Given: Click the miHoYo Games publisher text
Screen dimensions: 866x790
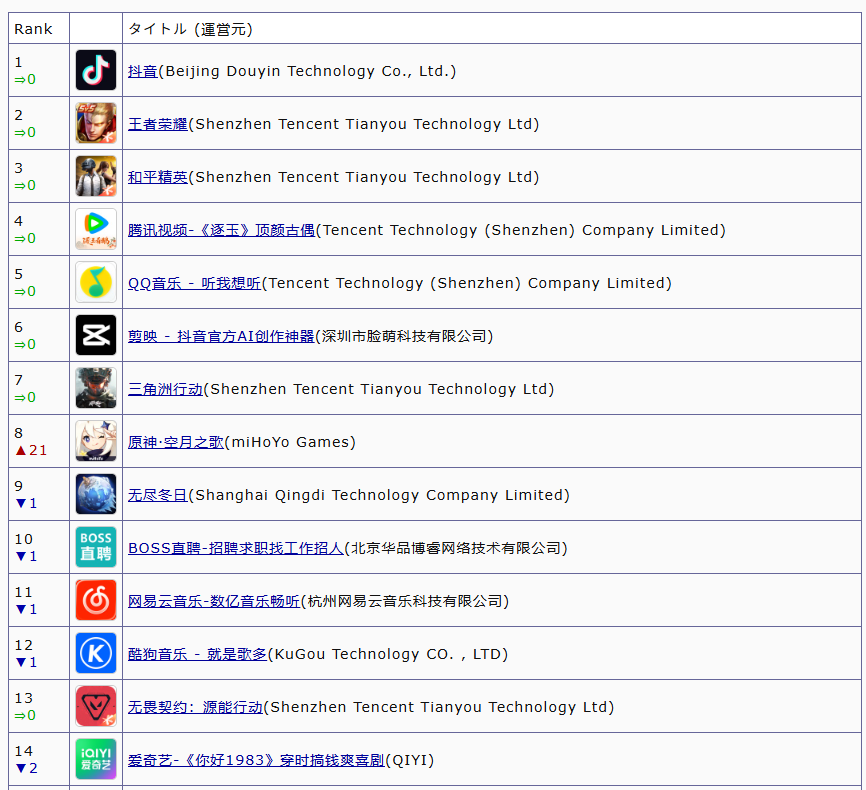Looking at the screenshot, I should tap(291, 443).
